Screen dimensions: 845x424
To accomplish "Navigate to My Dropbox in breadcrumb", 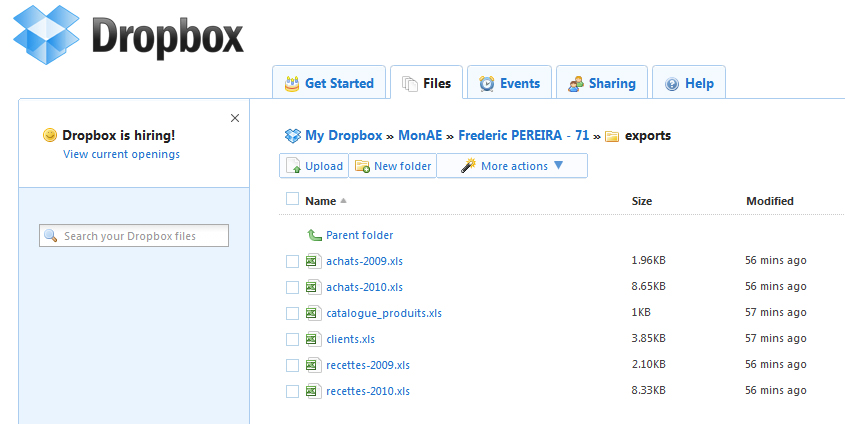I will [344, 136].
